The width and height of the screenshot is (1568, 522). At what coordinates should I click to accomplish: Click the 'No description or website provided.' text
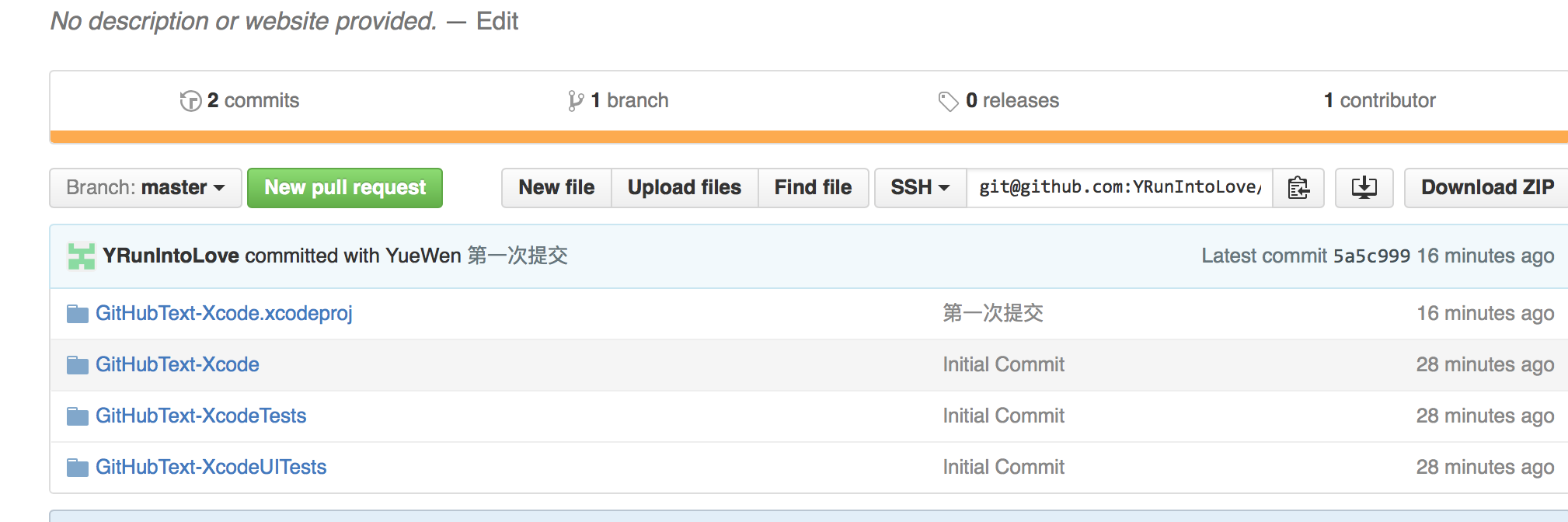244,21
